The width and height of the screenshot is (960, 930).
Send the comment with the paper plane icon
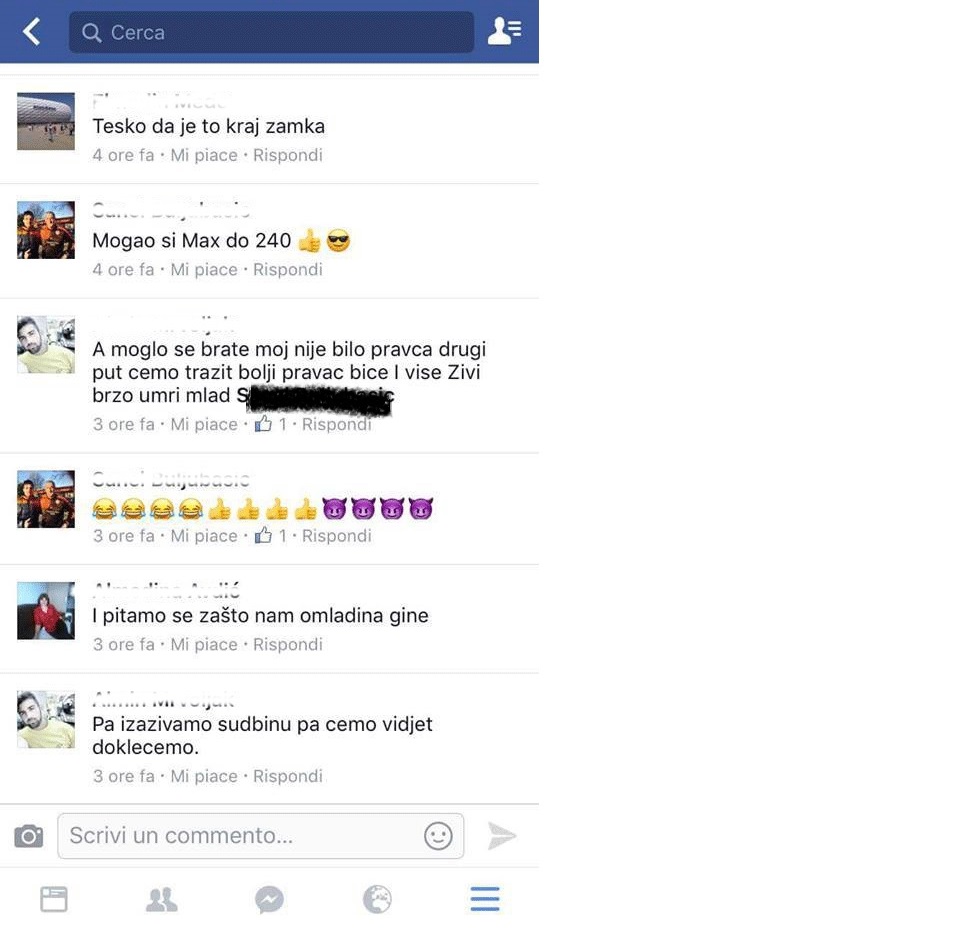(x=502, y=836)
